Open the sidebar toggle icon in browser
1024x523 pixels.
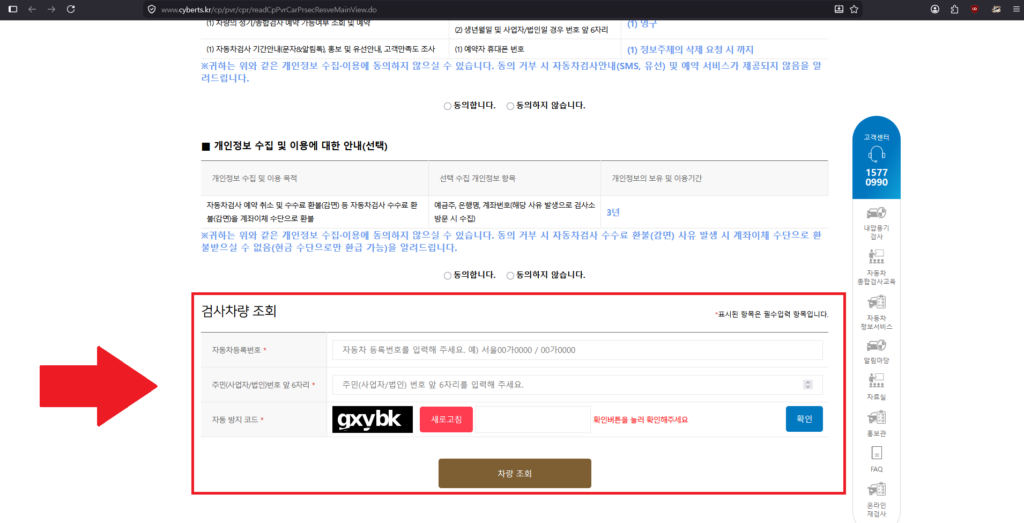(x=12, y=9)
